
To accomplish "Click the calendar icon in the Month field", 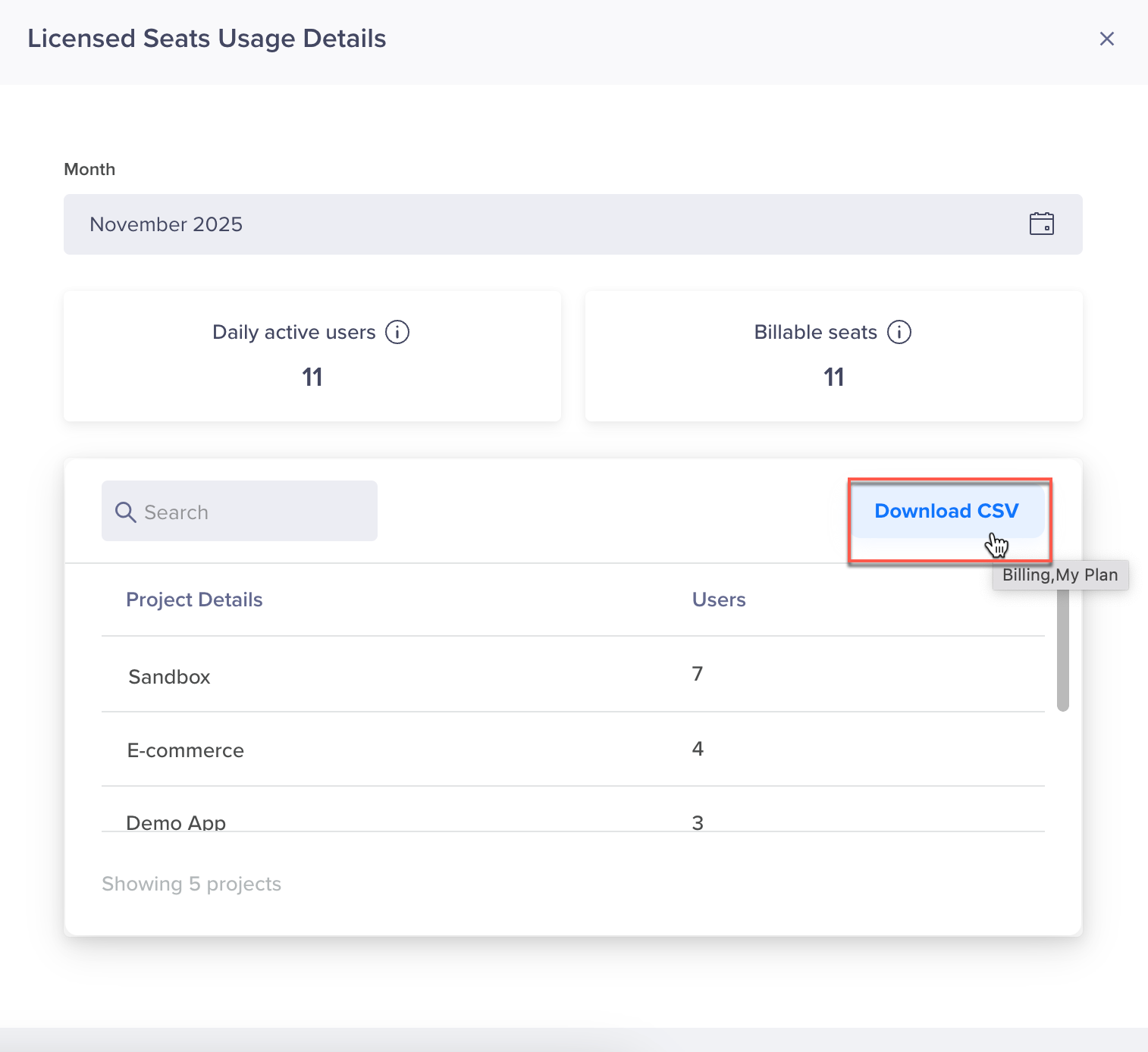I will pos(1041,224).
